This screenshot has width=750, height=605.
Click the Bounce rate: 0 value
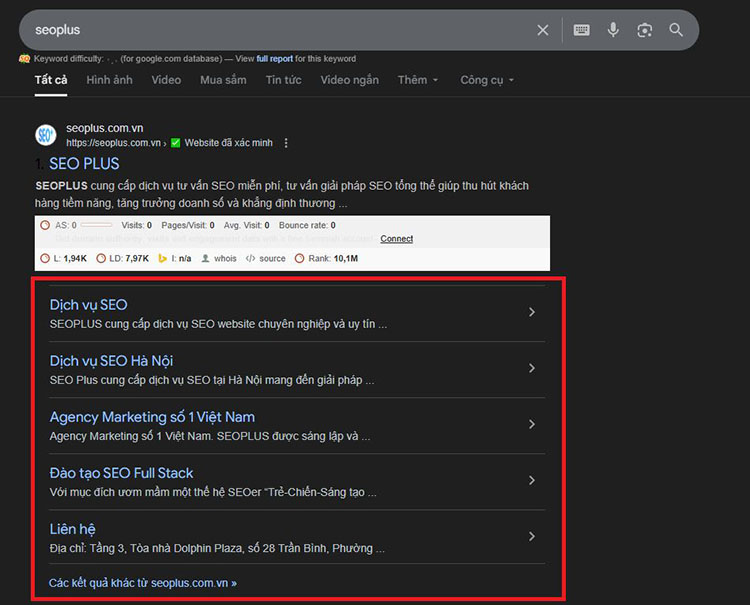307,225
